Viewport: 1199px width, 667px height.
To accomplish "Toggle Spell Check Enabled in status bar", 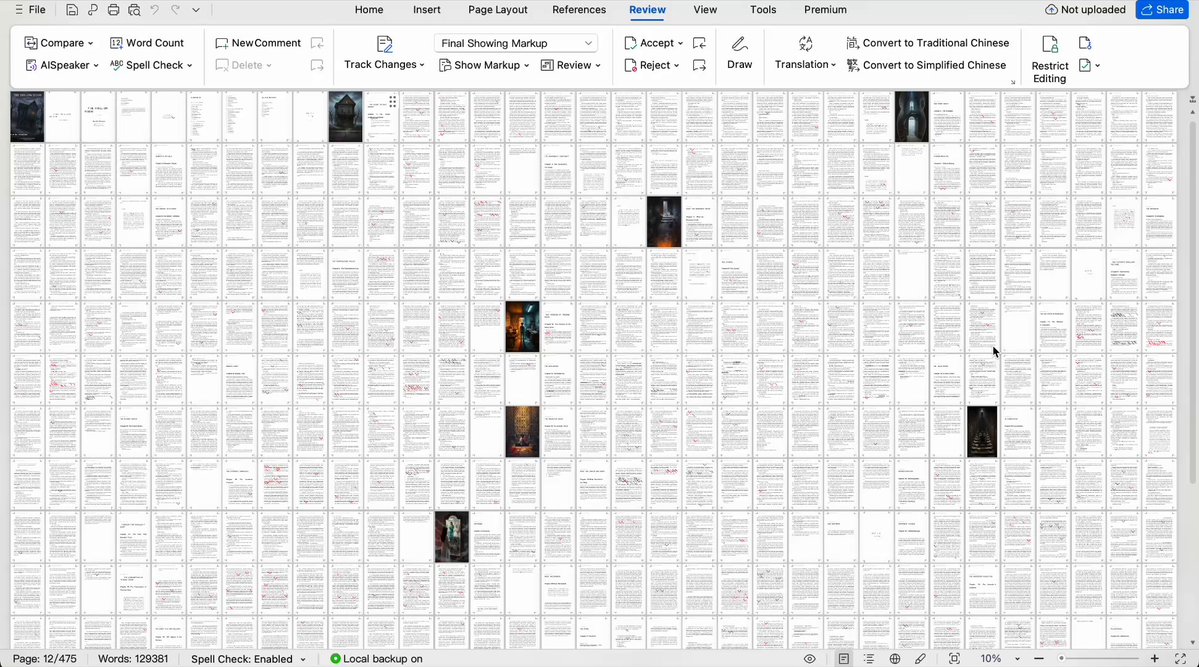I will [248, 659].
